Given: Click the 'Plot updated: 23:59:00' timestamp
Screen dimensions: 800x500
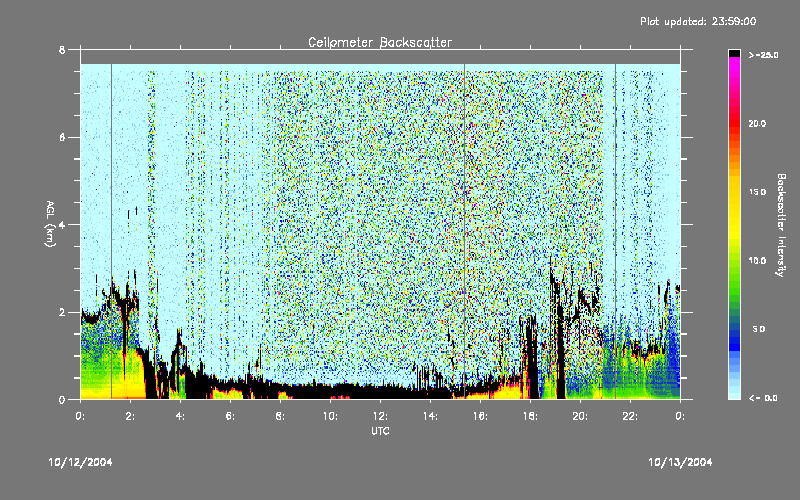Looking at the screenshot, I should [x=698, y=21].
